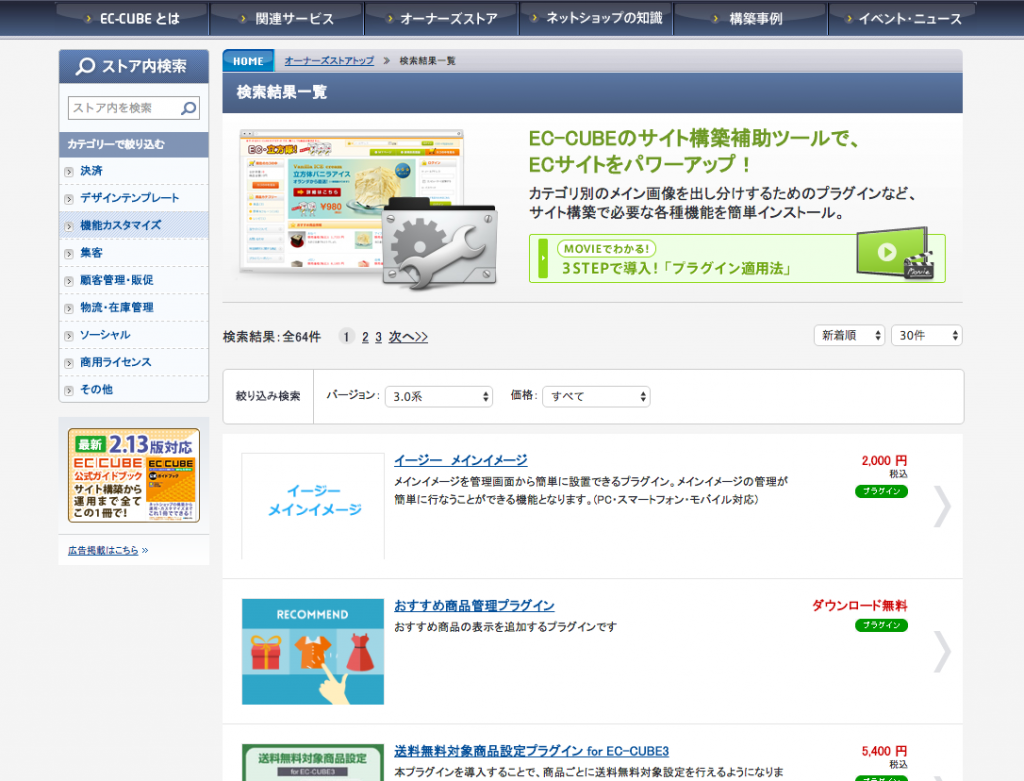Image resolution: width=1024 pixels, height=781 pixels.
Task: Click the 検索結果:全64件 result count
Action: pyautogui.click(x=272, y=337)
